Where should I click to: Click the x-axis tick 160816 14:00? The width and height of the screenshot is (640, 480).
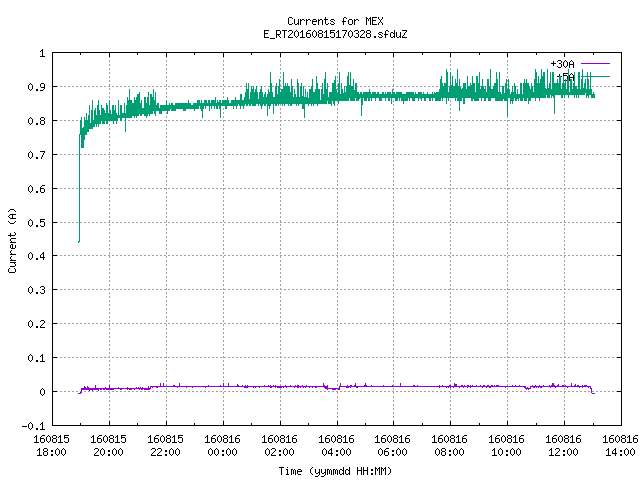coord(620,446)
